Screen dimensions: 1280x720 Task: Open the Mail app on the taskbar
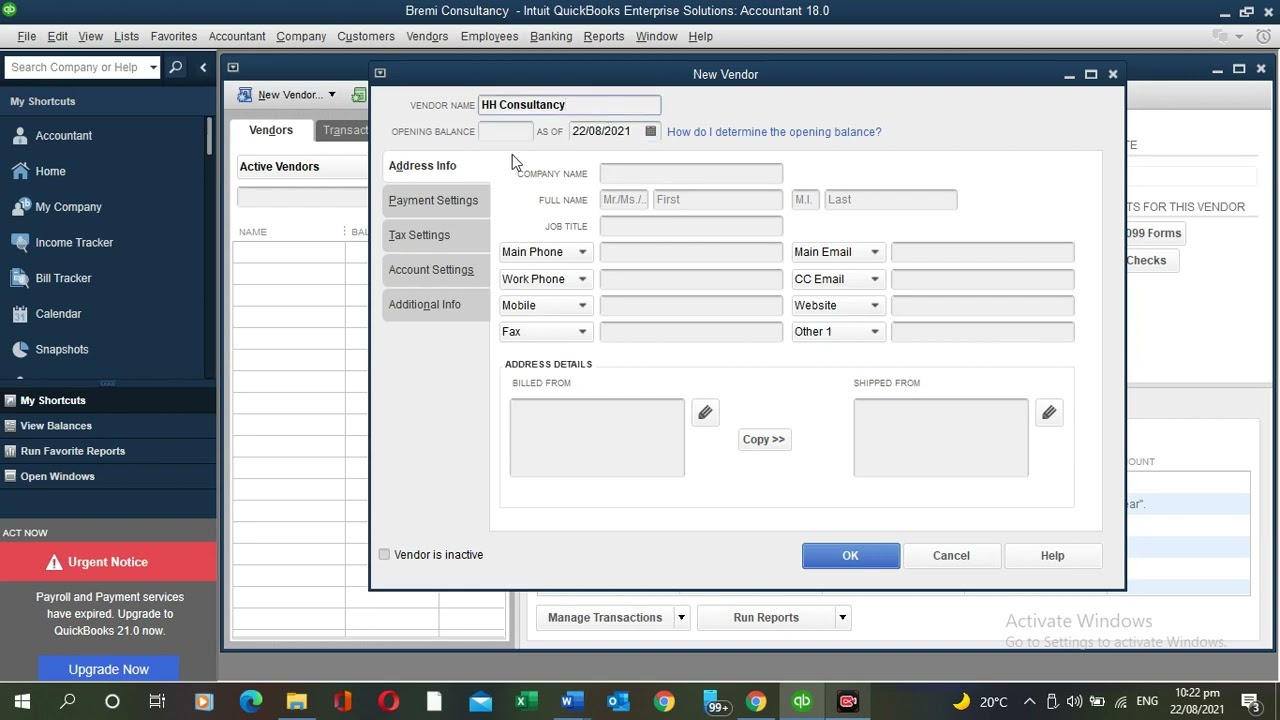pos(481,702)
